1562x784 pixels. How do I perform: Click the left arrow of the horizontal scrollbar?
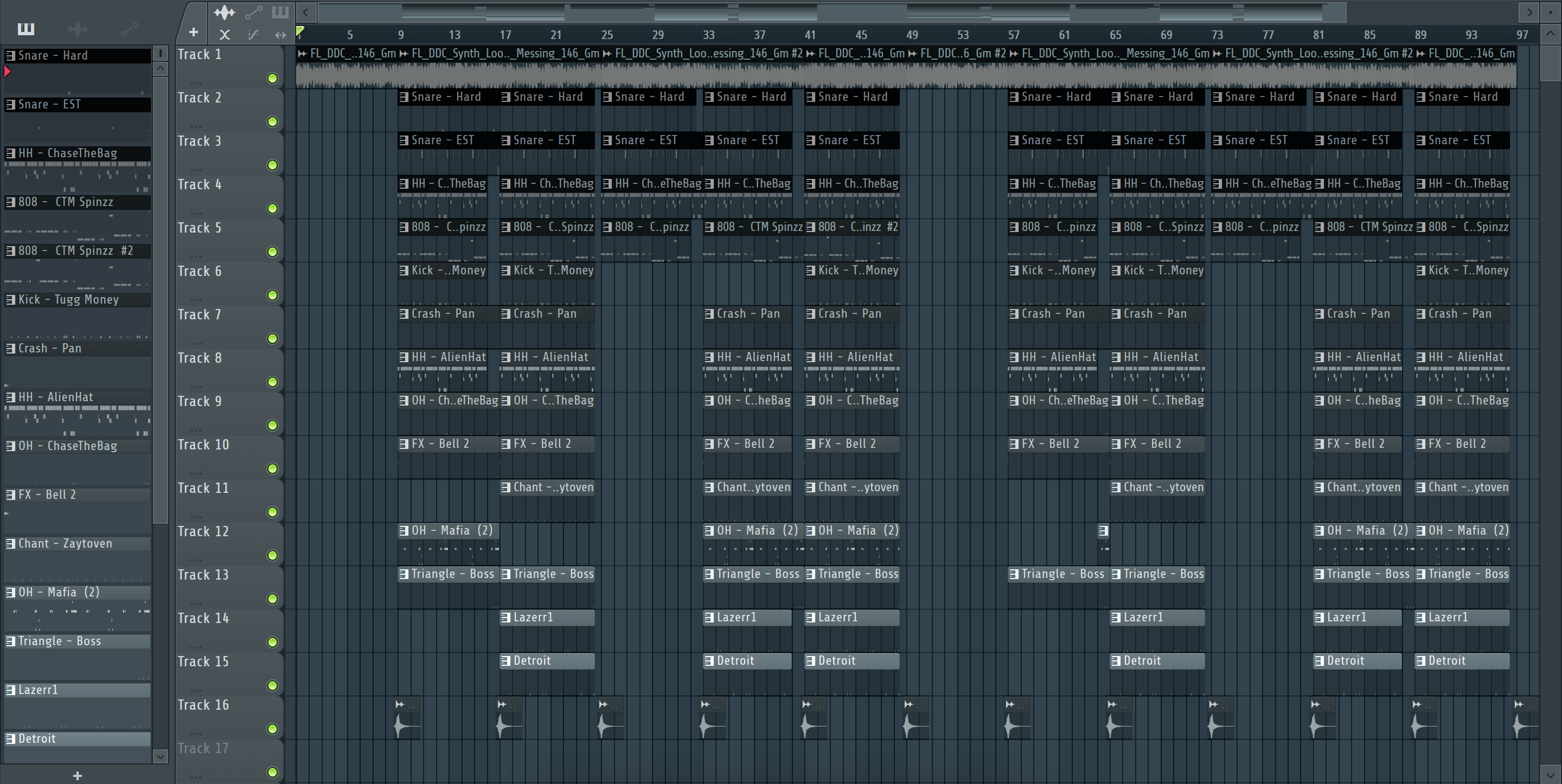click(305, 12)
